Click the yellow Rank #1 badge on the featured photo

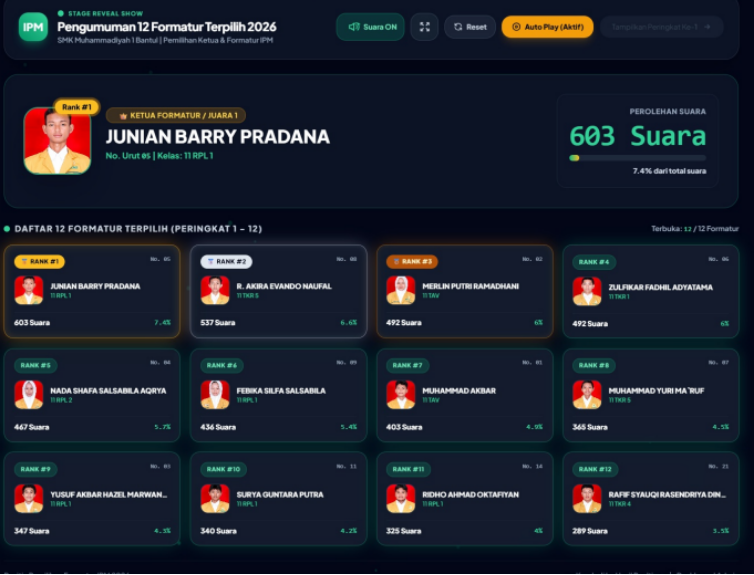(x=77, y=107)
